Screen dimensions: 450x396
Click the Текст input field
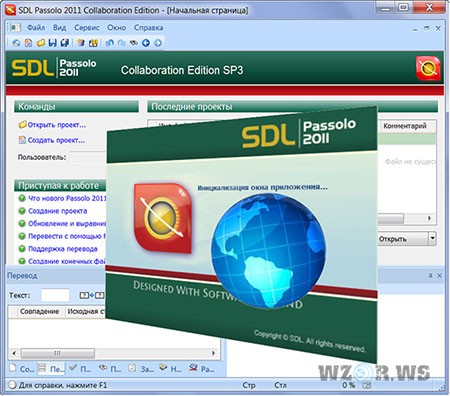[x=55, y=295]
